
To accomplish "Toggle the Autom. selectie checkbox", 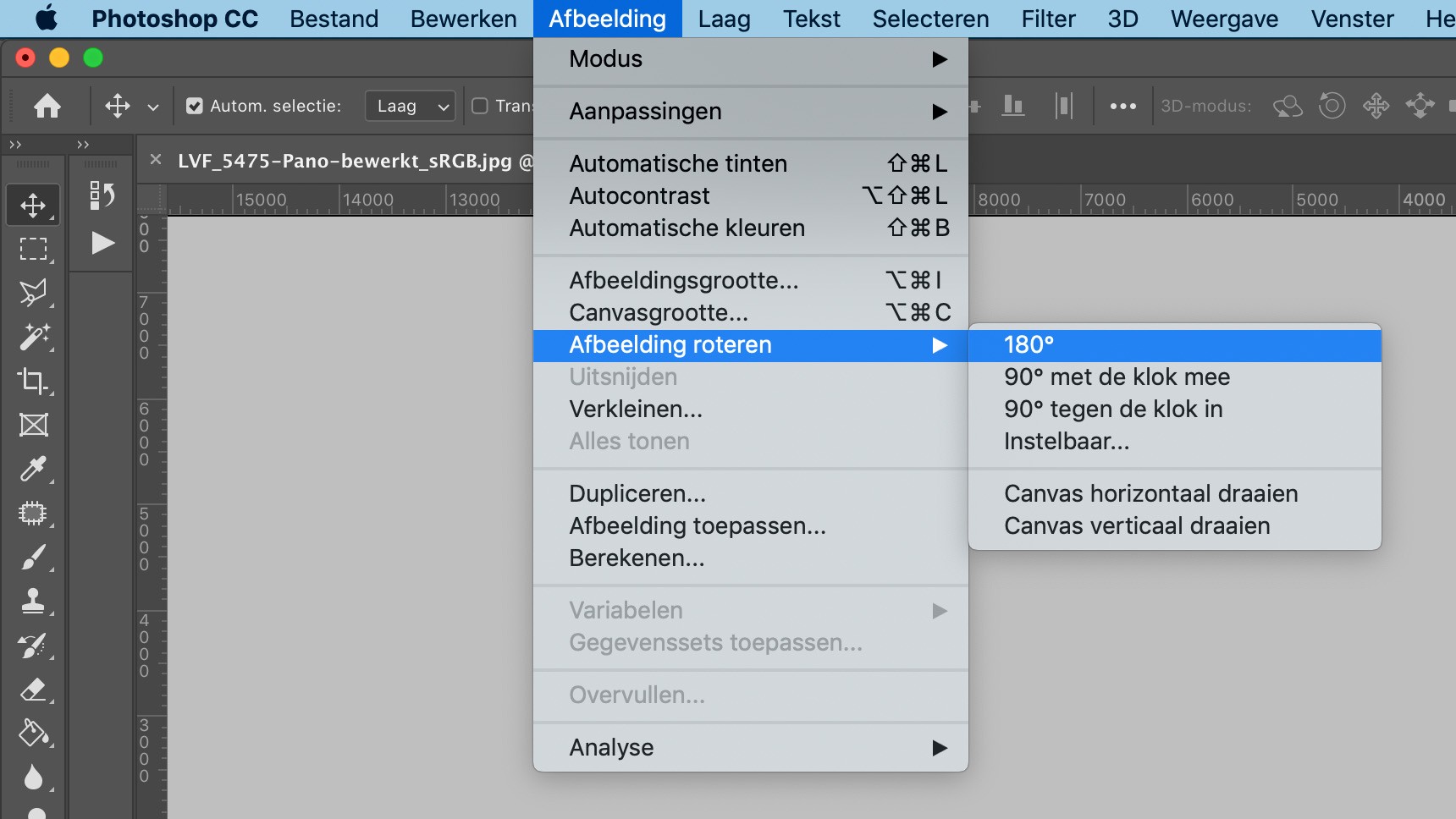I will [x=195, y=106].
